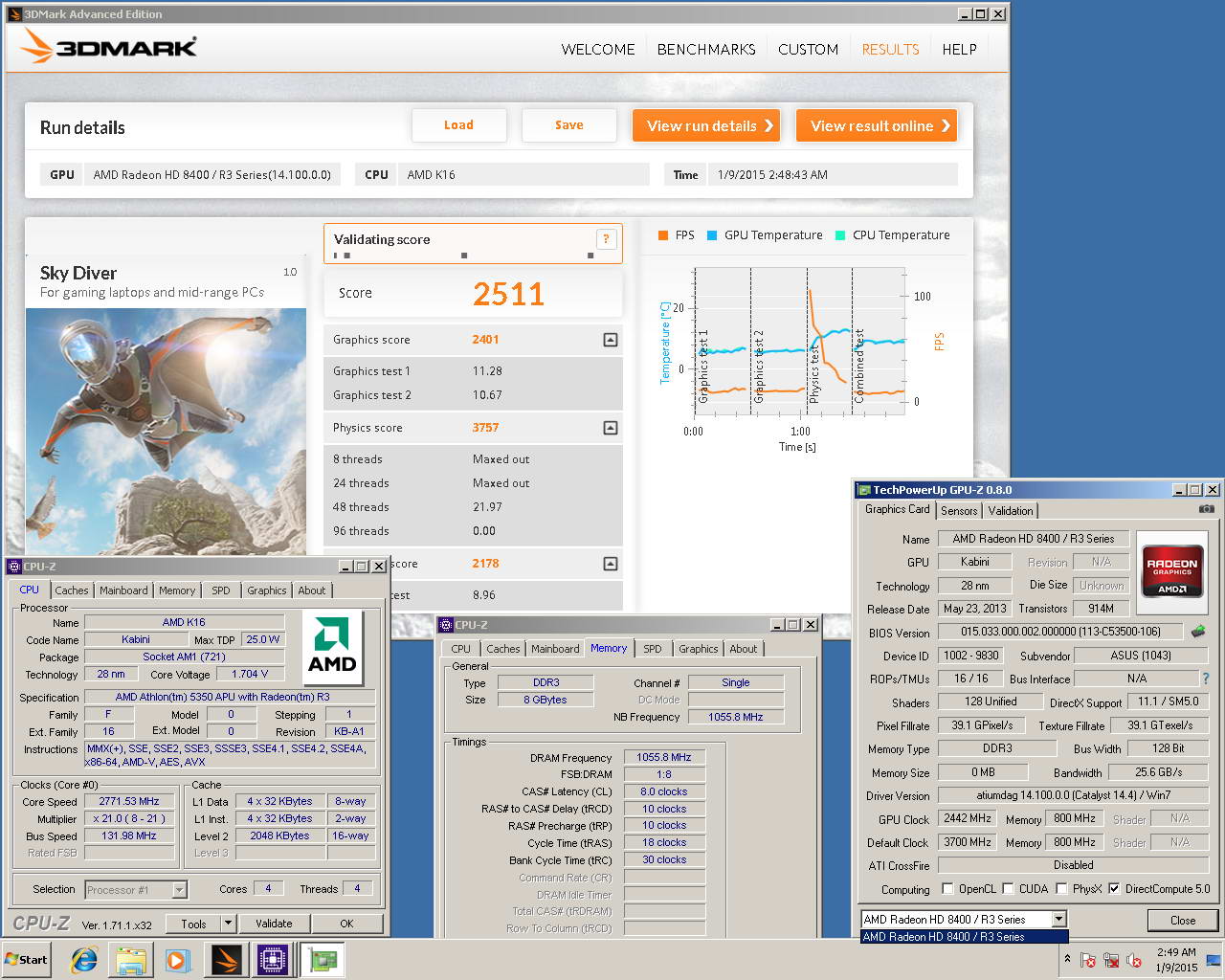This screenshot has height=980, width=1225.
Task: Switch to GPU-Z via its taskbar icon
Action: pyautogui.click(x=323, y=960)
